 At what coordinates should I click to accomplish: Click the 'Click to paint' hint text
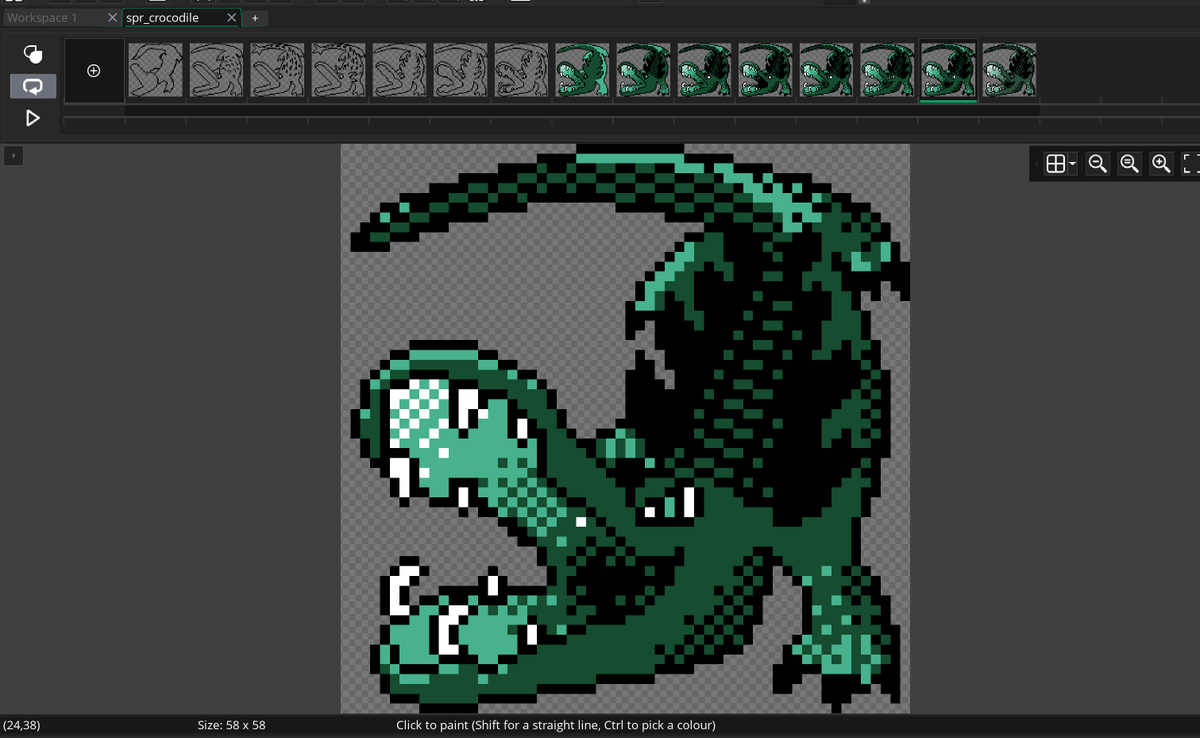(555, 725)
